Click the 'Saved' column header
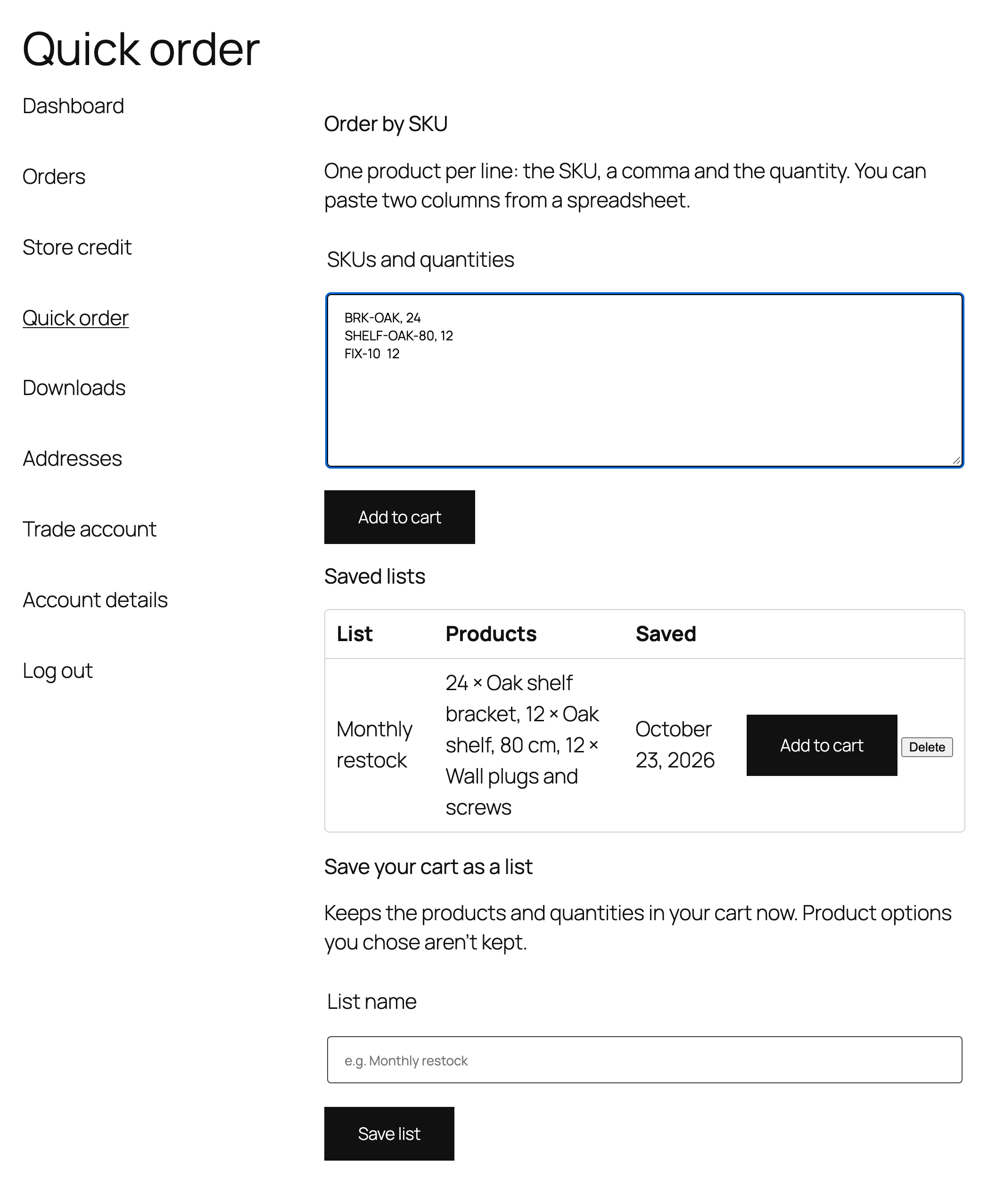The width and height of the screenshot is (988, 1204). point(665,634)
